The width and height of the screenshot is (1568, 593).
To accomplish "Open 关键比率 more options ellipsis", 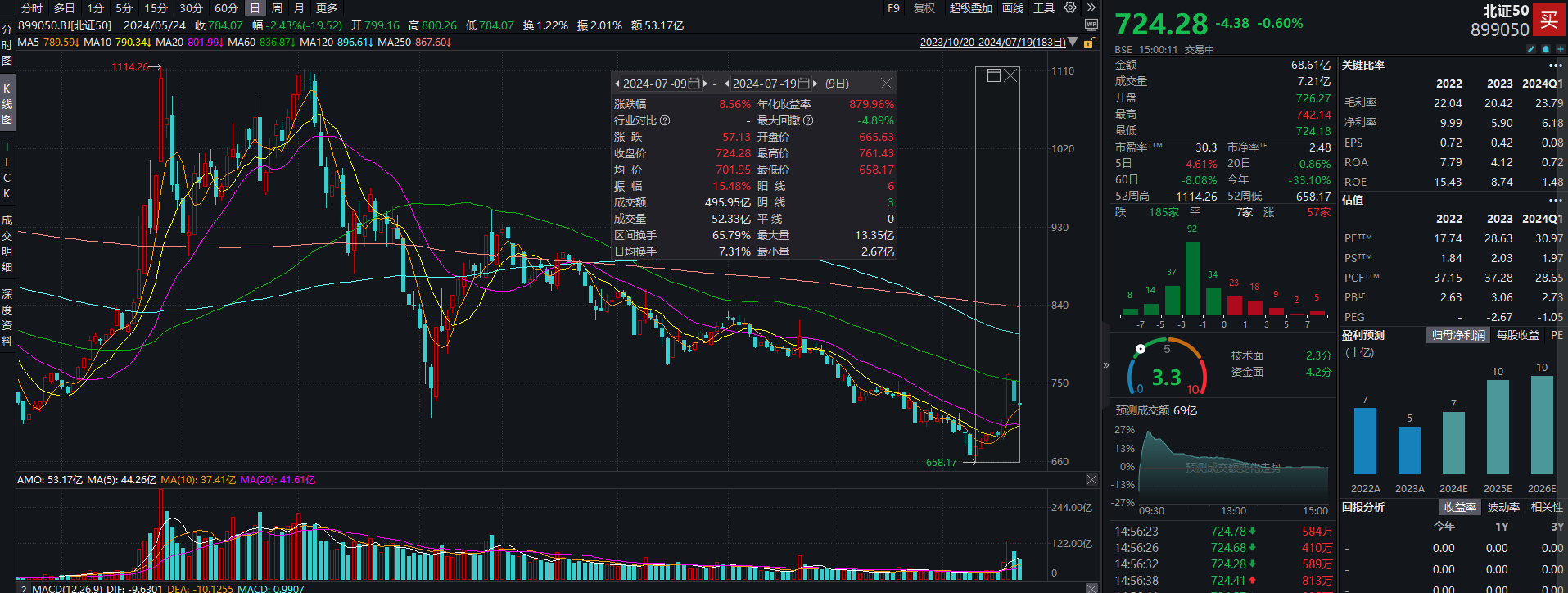I will click(x=1555, y=66).
